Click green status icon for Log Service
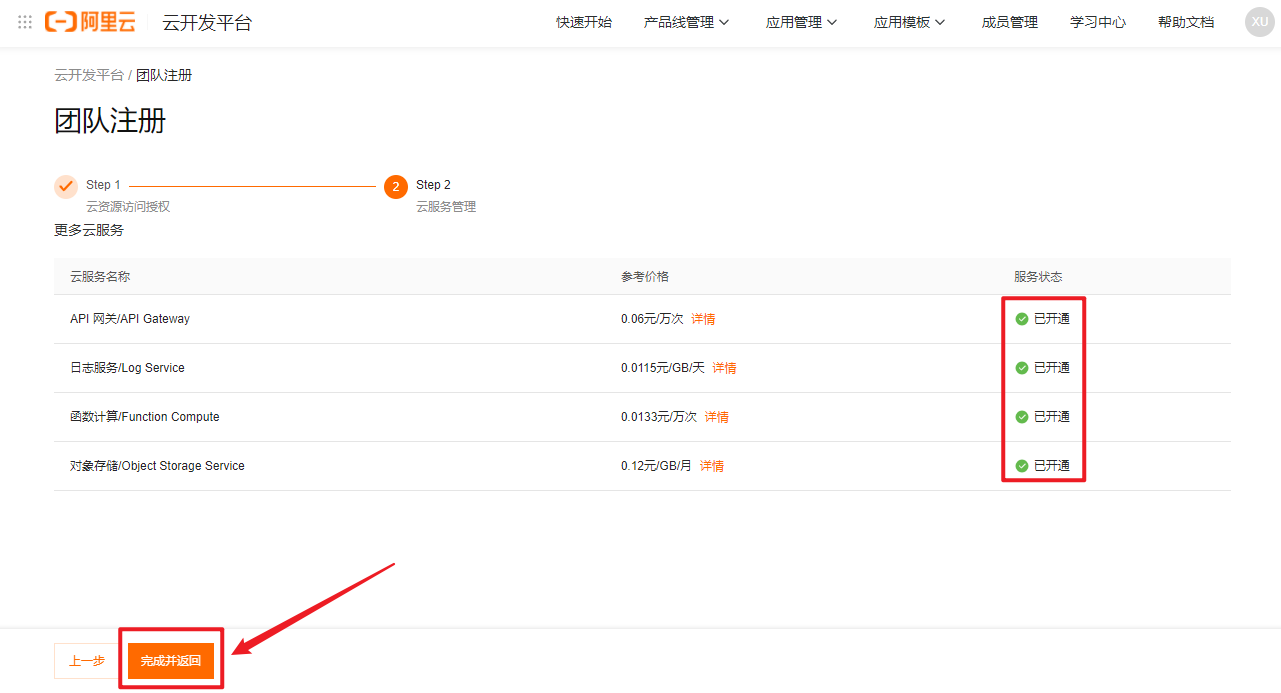 [x=1022, y=368]
